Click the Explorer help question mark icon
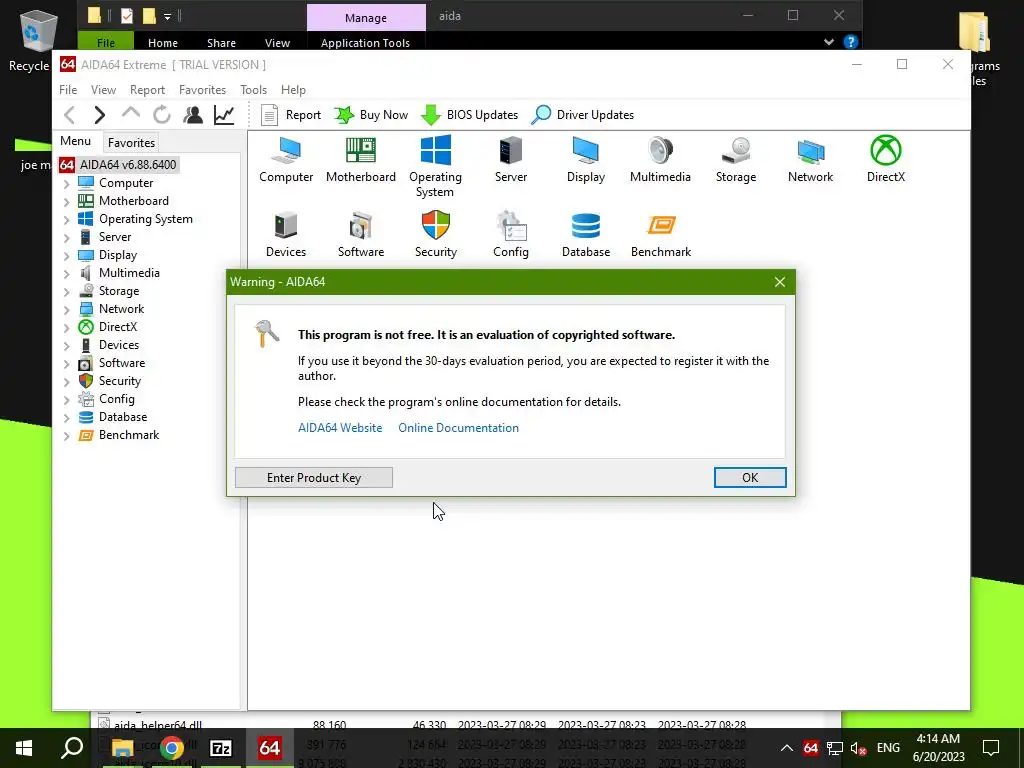This screenshot has width=1024, height=768. pos(850,42)
